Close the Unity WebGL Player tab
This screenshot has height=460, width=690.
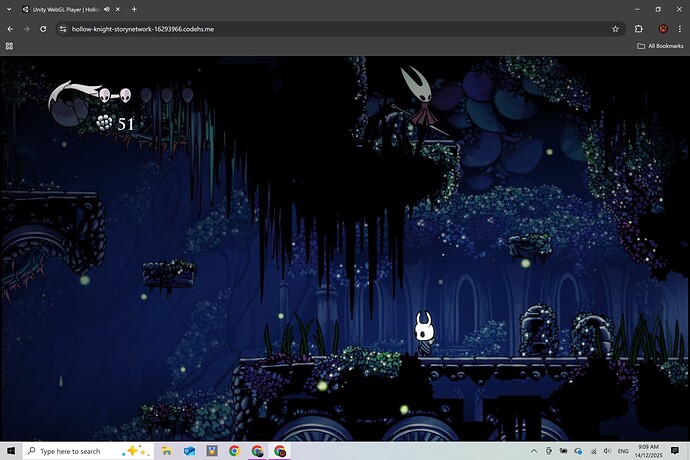(x=118, y=9)
